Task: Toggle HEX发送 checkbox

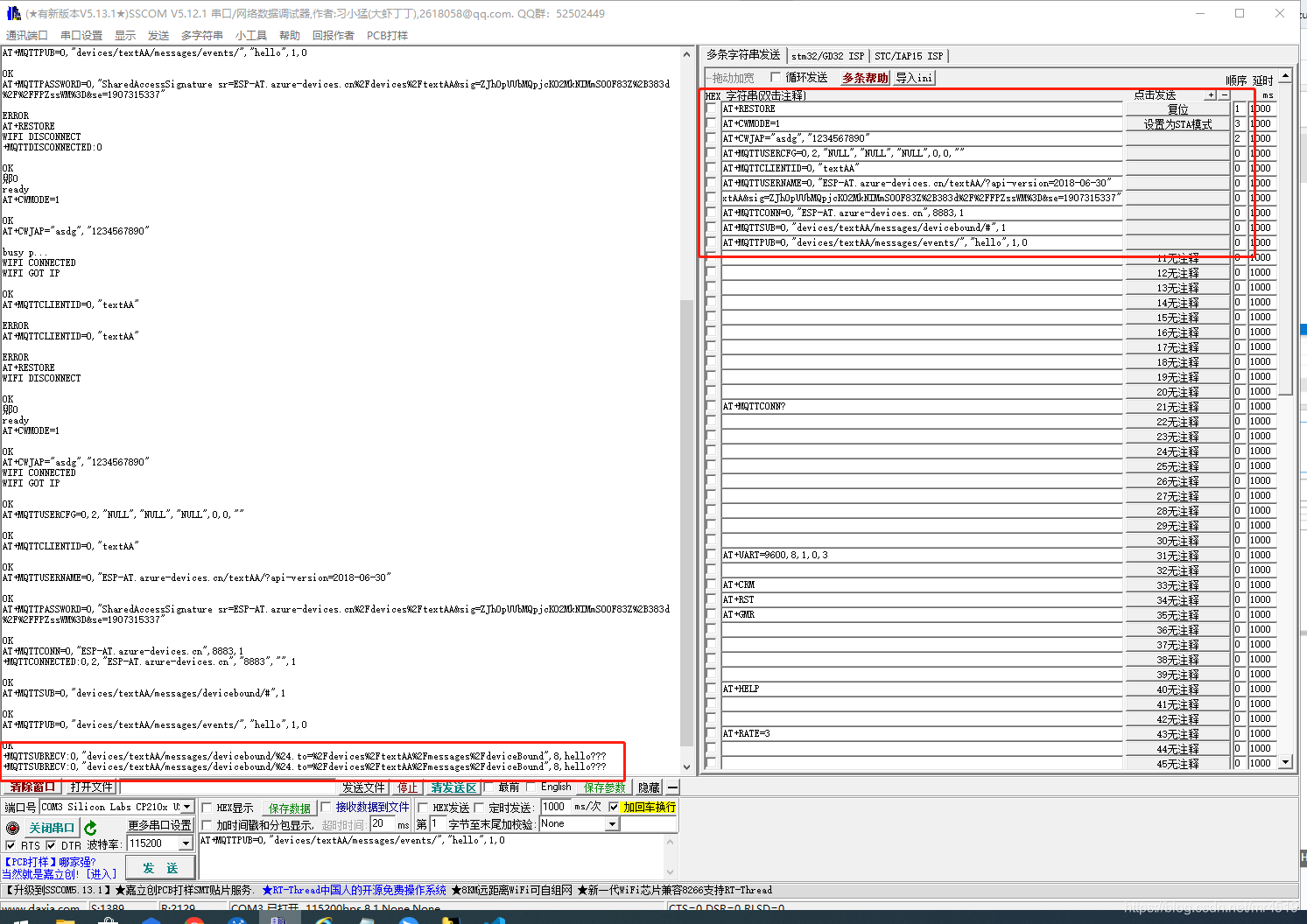Action: click(x=424, y=808)
